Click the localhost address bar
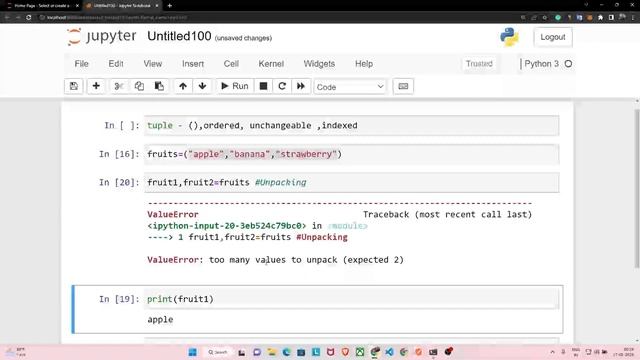 278,18
